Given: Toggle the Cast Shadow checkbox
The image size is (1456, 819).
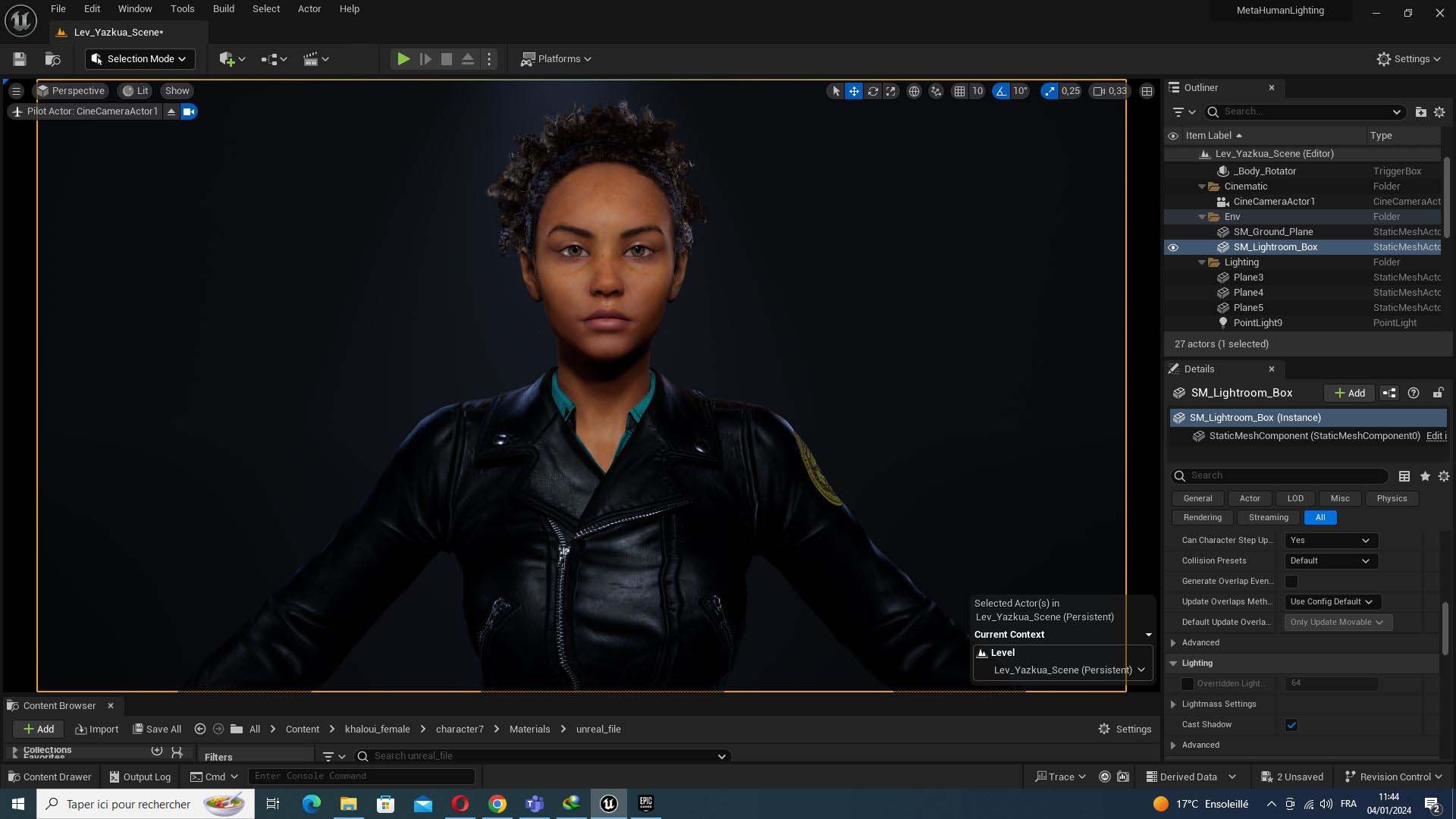Looking at the screenshot, I should tap(1291, 725).
